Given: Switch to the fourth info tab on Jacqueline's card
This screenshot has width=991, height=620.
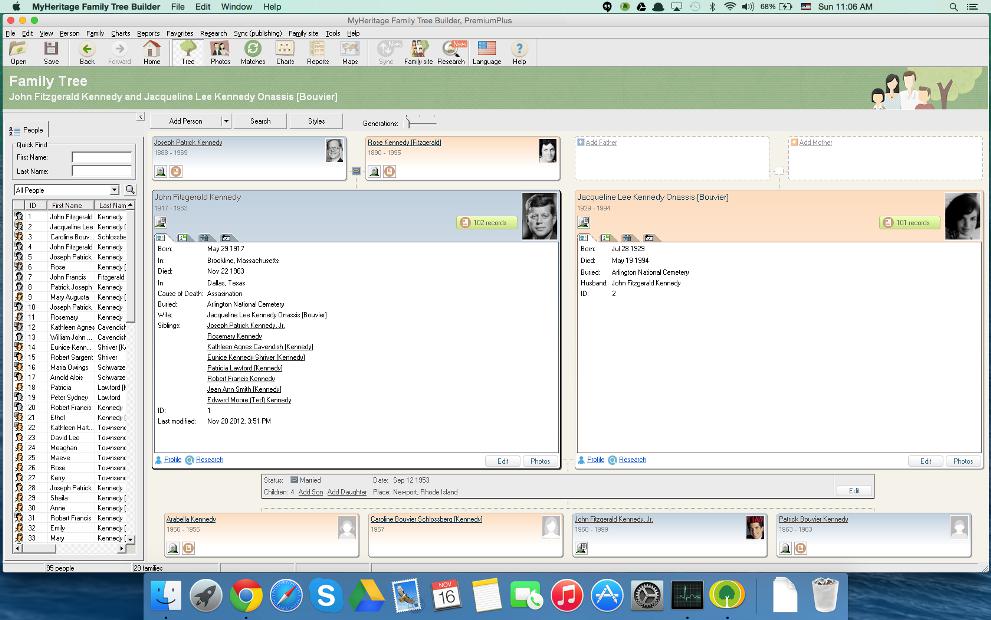Looking at the screenshot, I should pos(650,238).
